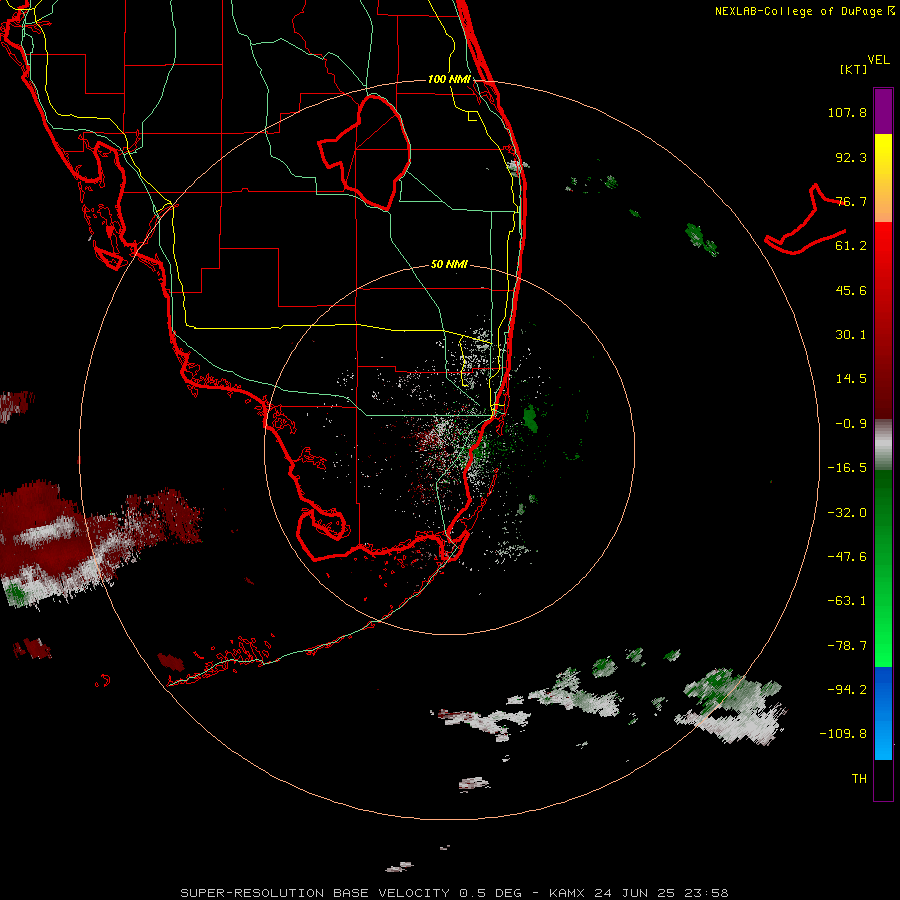This screenshot has height=900, width=900.
Task: Click the -0.9 velocity scale value
Action: [x=851, y=424]
